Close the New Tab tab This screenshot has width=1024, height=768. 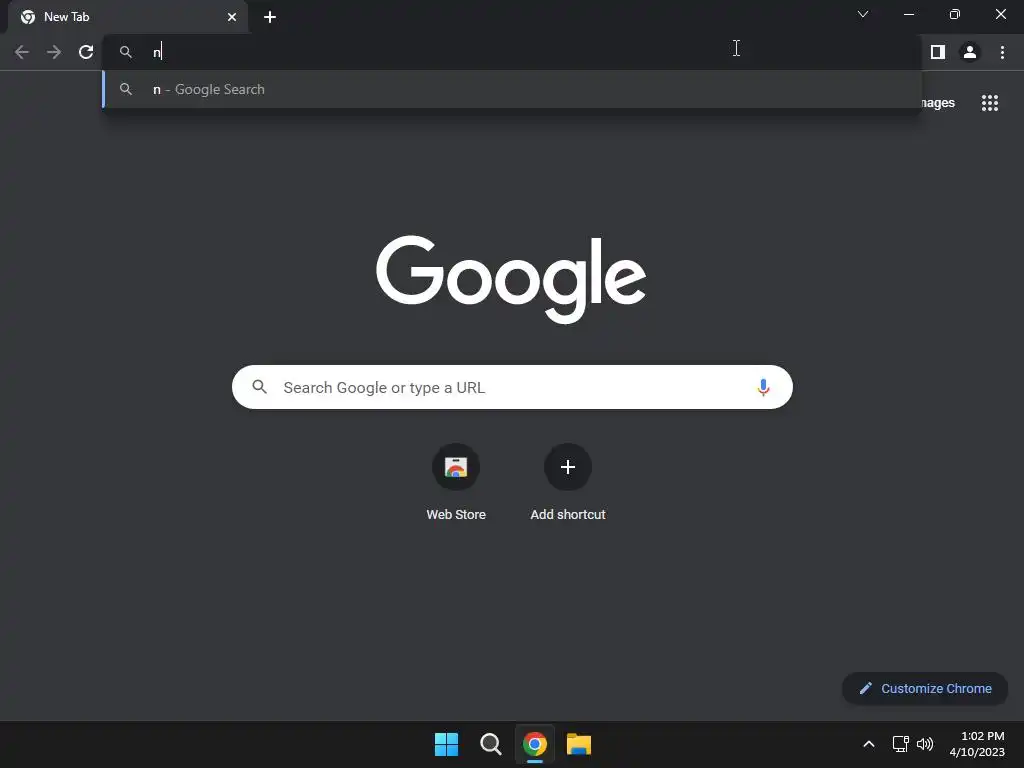click(x=232, y=17)
